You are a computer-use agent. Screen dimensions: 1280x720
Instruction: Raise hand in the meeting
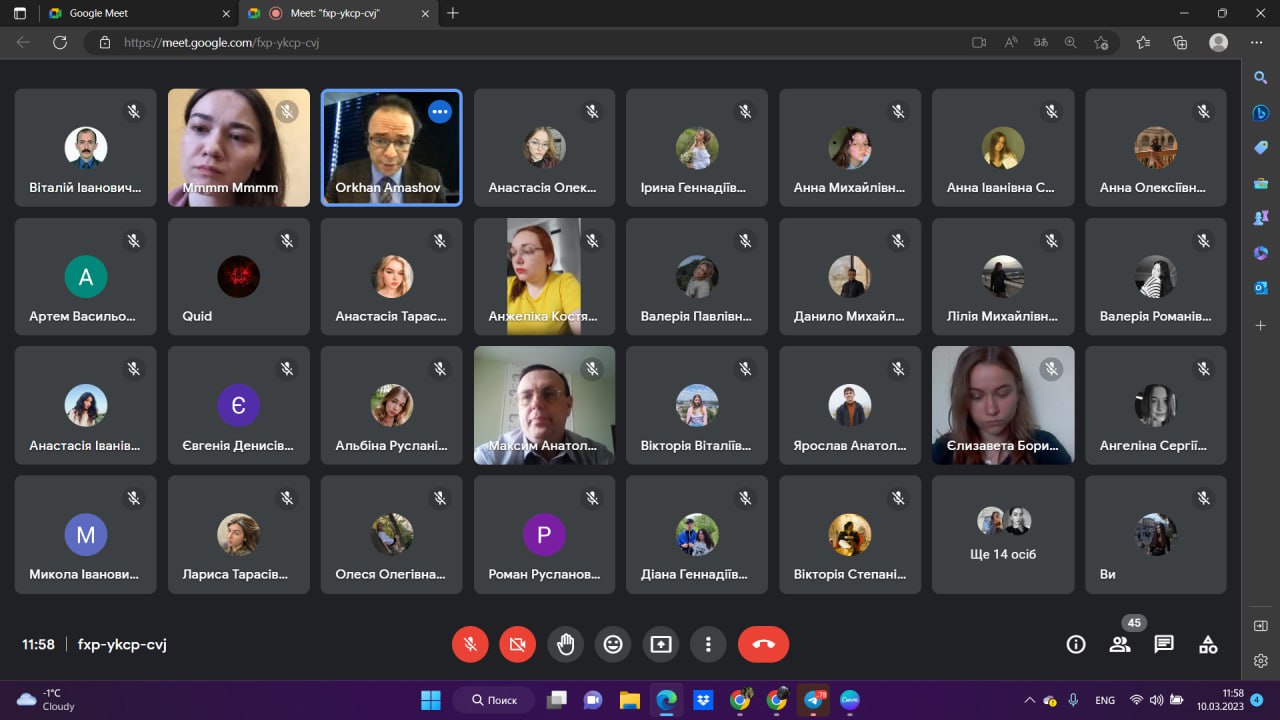pyautogui.click(x=565, y=645)
